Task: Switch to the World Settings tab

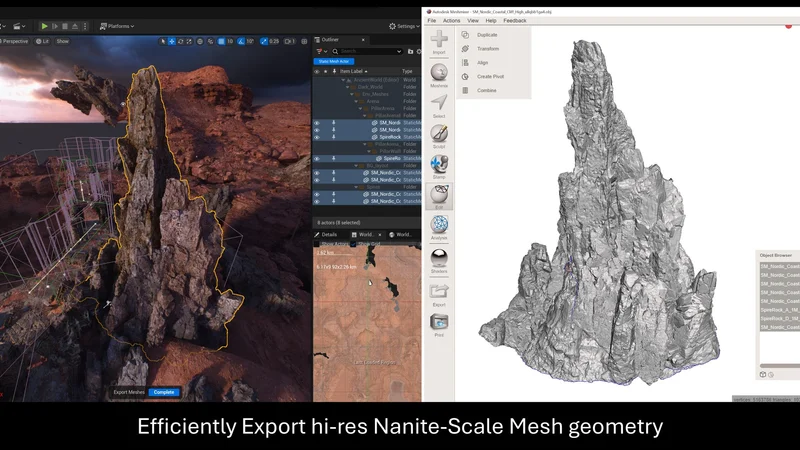Action: coord(400,235)
